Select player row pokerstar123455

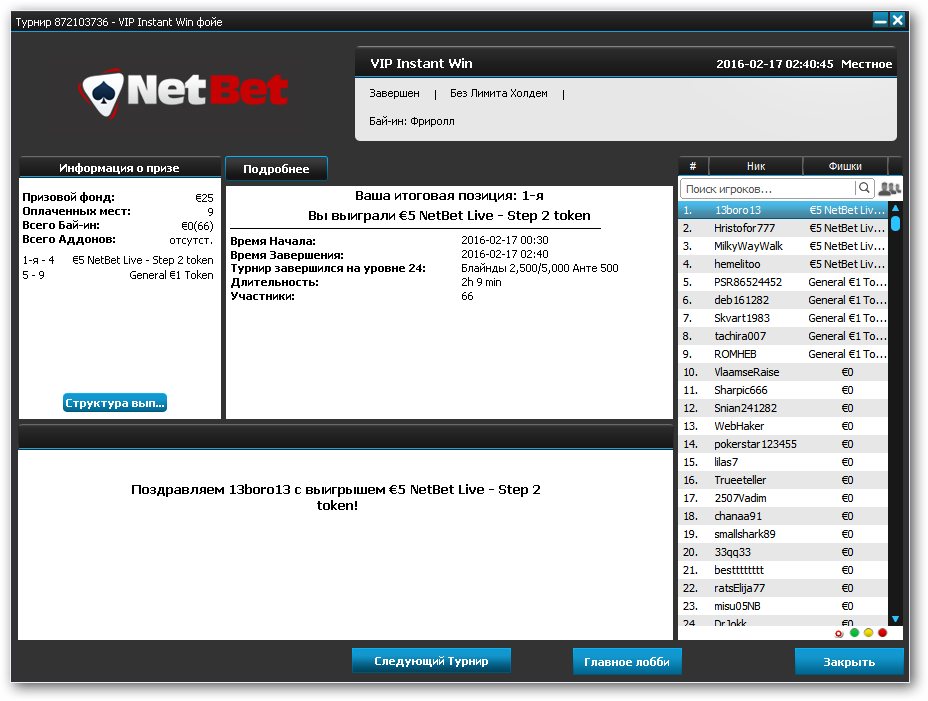(x=783, y=444)
